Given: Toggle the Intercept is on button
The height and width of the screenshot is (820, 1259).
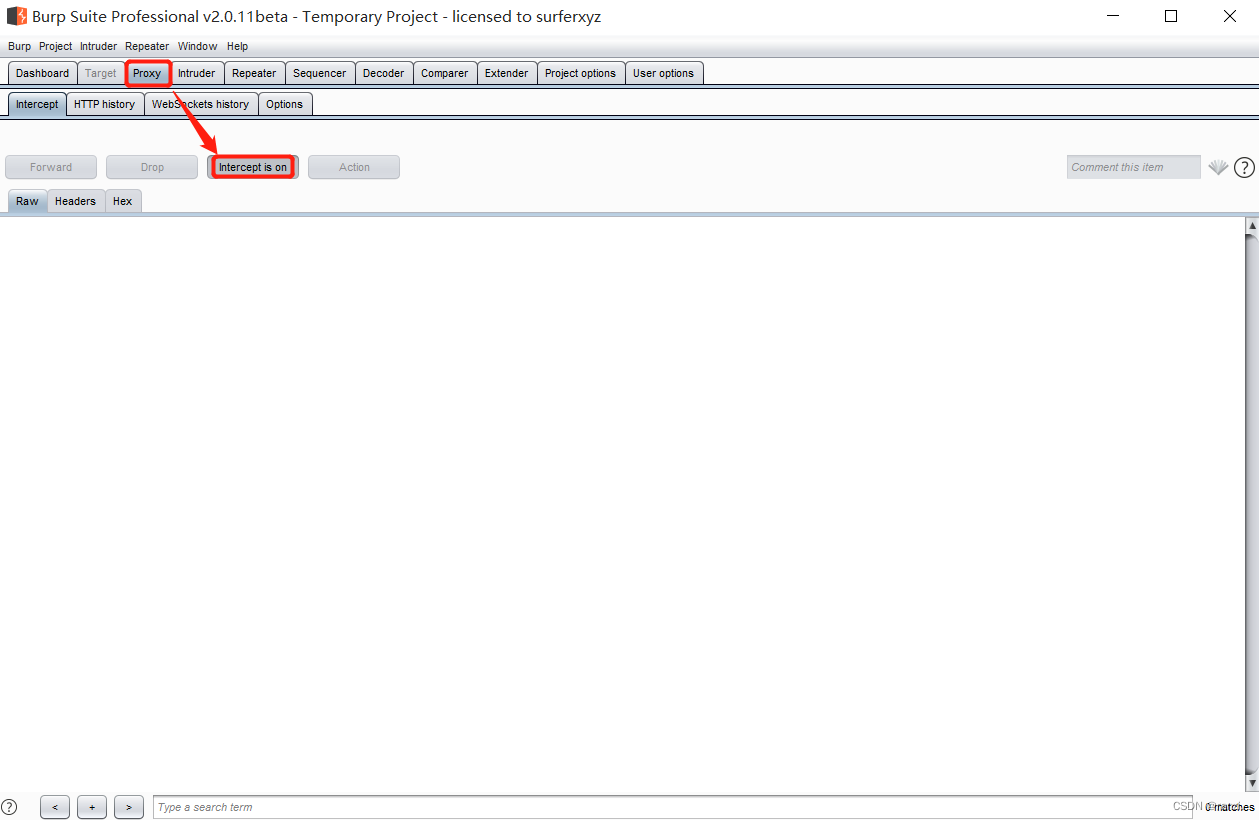Looking at the screenshot, I should click(253, 167).
